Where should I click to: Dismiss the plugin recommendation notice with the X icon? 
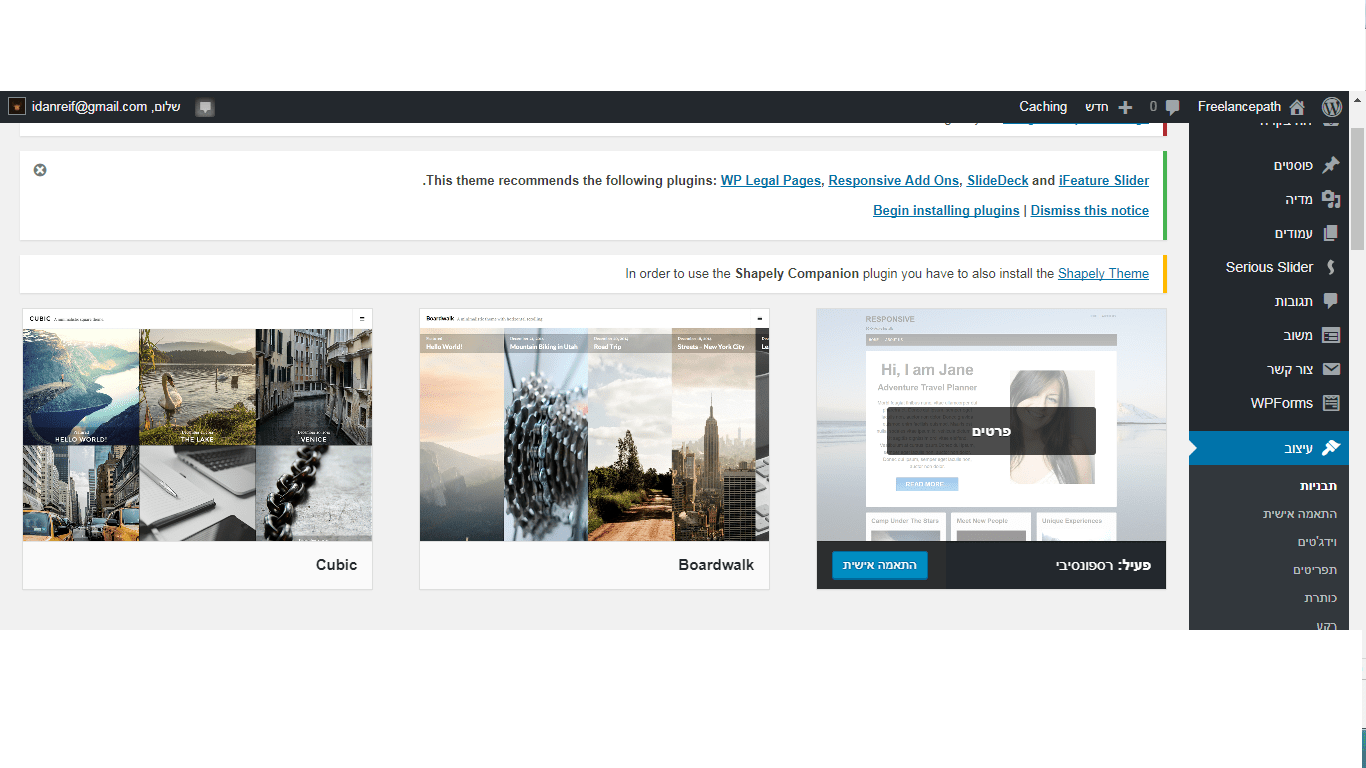click(40, 170)
